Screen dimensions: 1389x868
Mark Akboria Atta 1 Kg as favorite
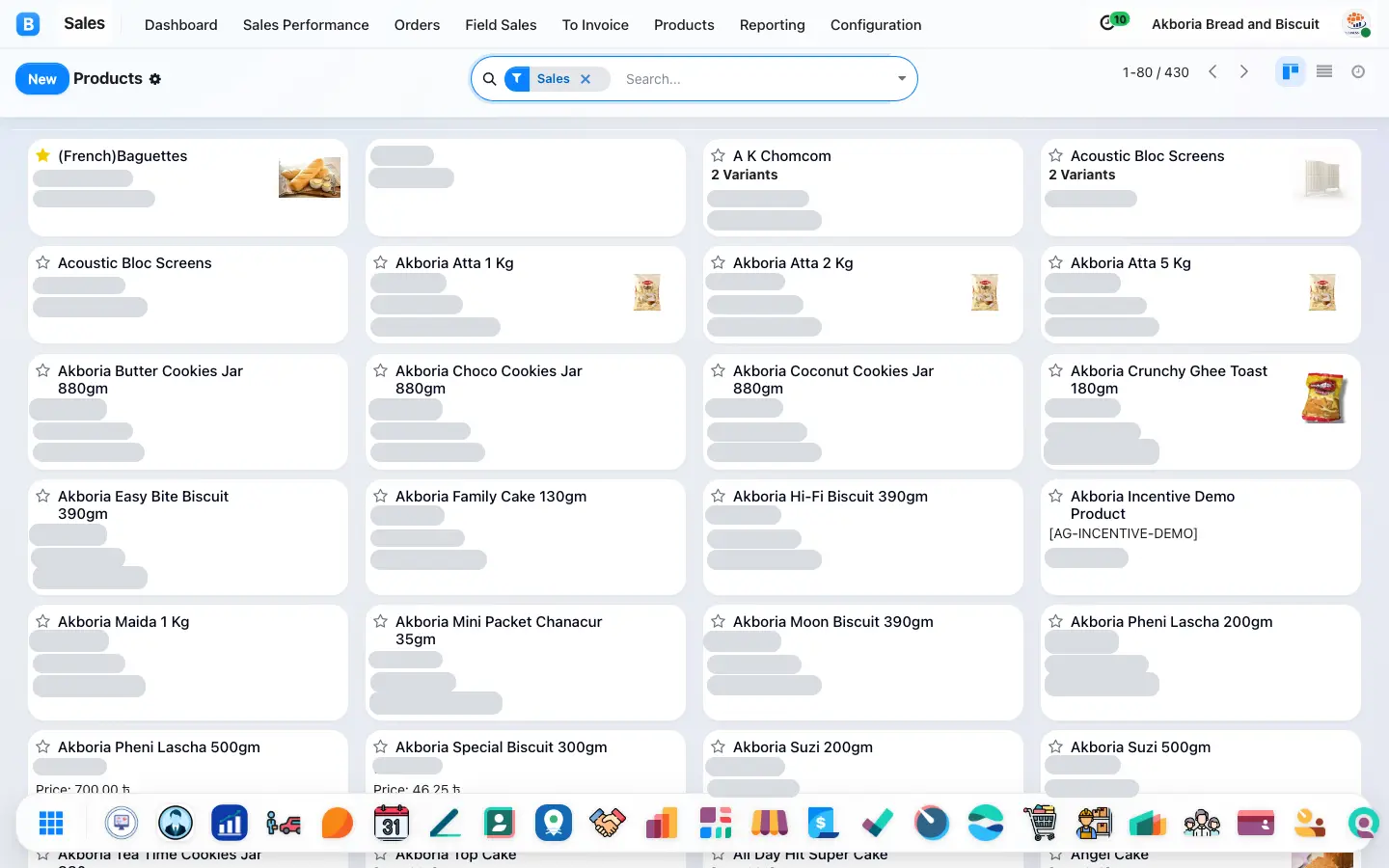(x=381, y=262)
